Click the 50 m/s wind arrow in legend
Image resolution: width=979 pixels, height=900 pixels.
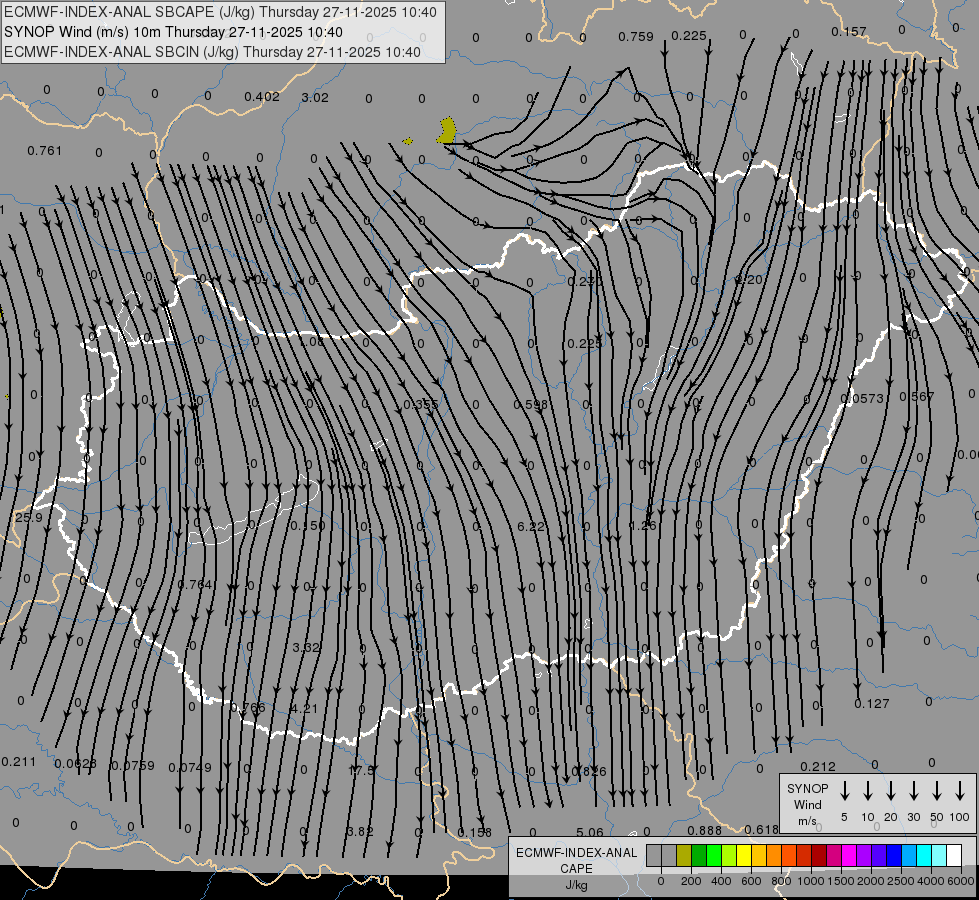[937, 791]
